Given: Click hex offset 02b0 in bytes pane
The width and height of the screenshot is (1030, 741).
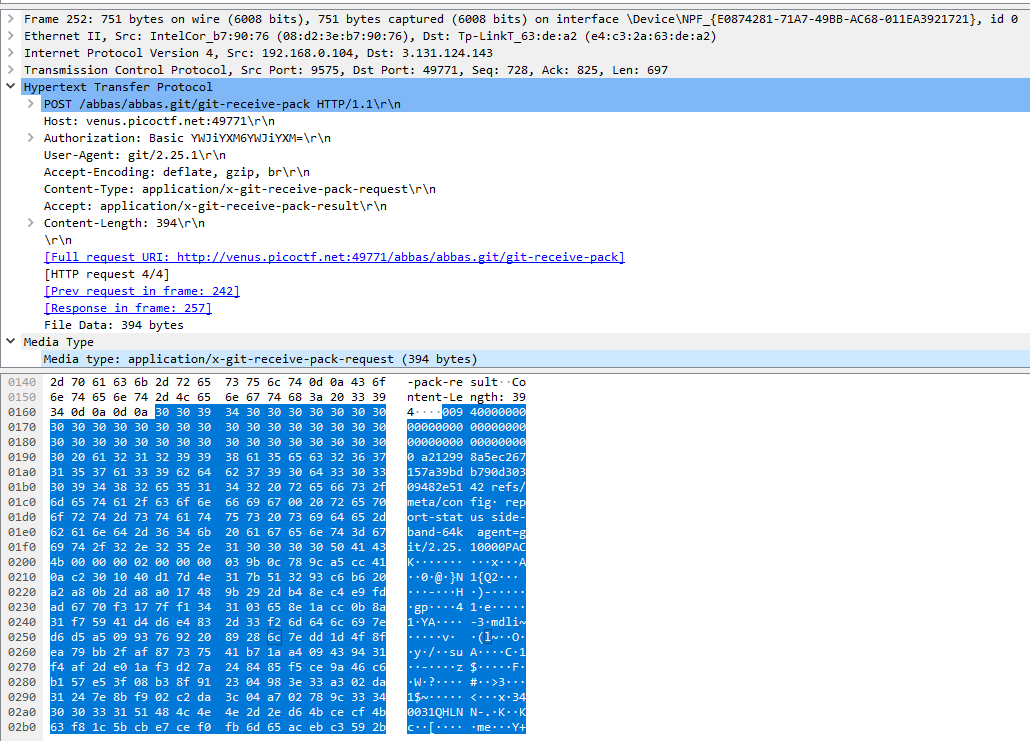Looking at the screenshot, I should coord(22,727).
